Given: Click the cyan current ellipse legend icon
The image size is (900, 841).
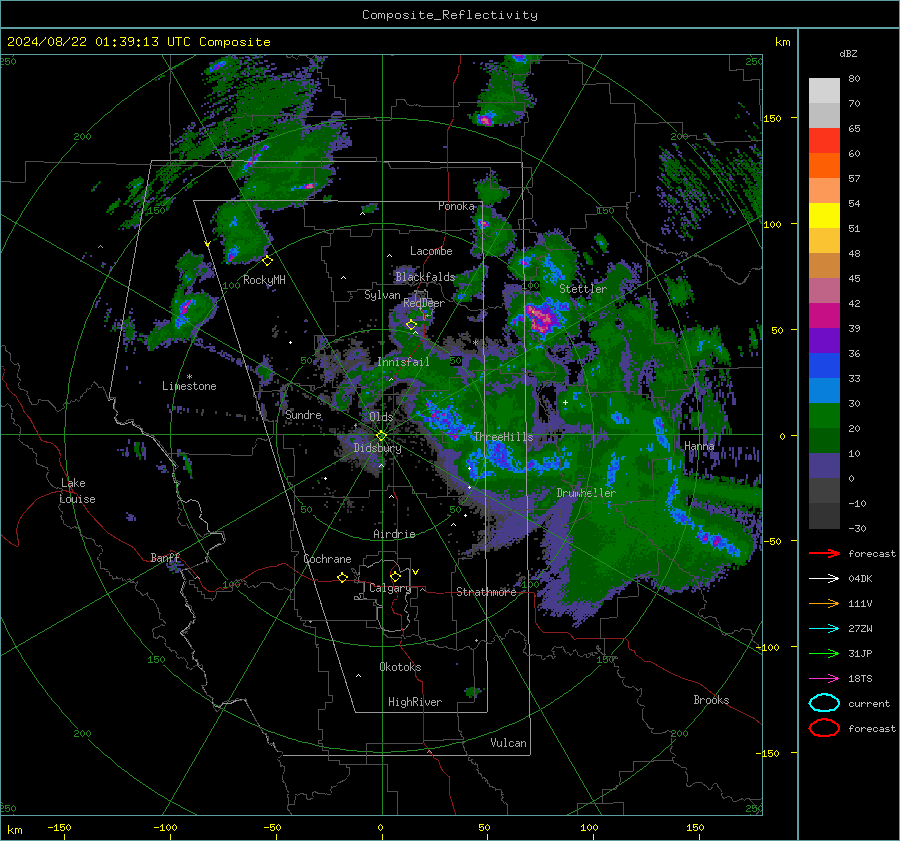Looking at the screenshot, I should [824, 703].
